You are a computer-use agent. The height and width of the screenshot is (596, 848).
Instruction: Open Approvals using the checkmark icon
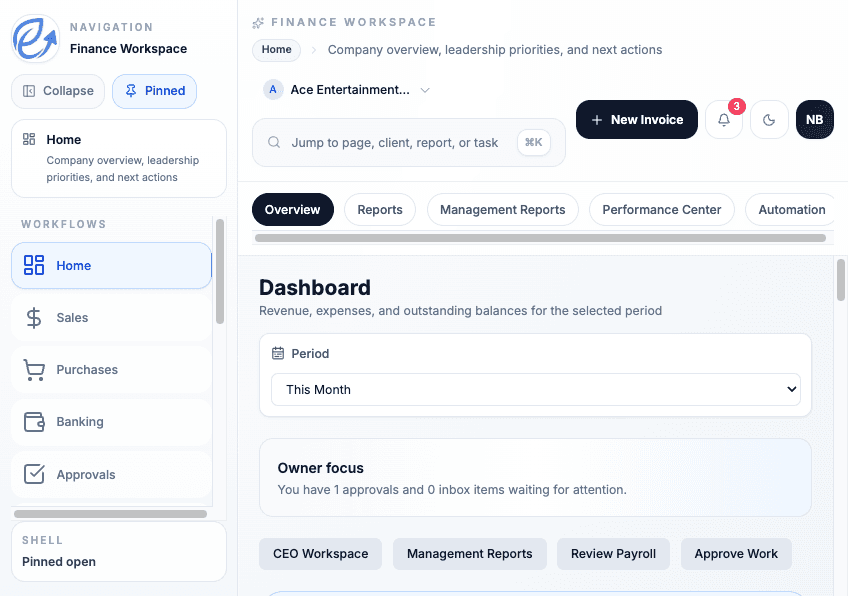coord(33,474)
